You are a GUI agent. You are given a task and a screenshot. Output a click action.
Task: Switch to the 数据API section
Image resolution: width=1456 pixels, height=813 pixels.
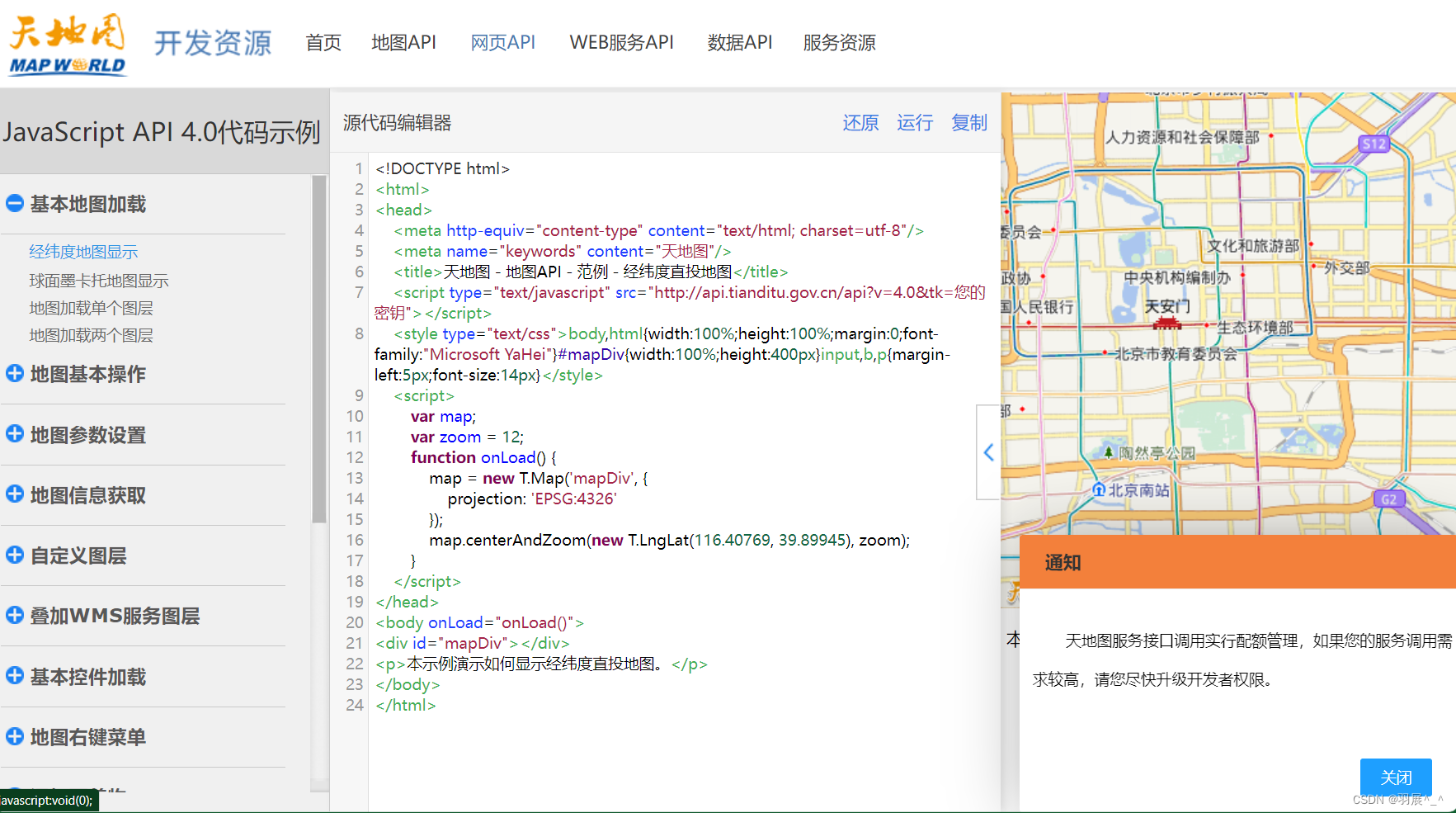740,43
